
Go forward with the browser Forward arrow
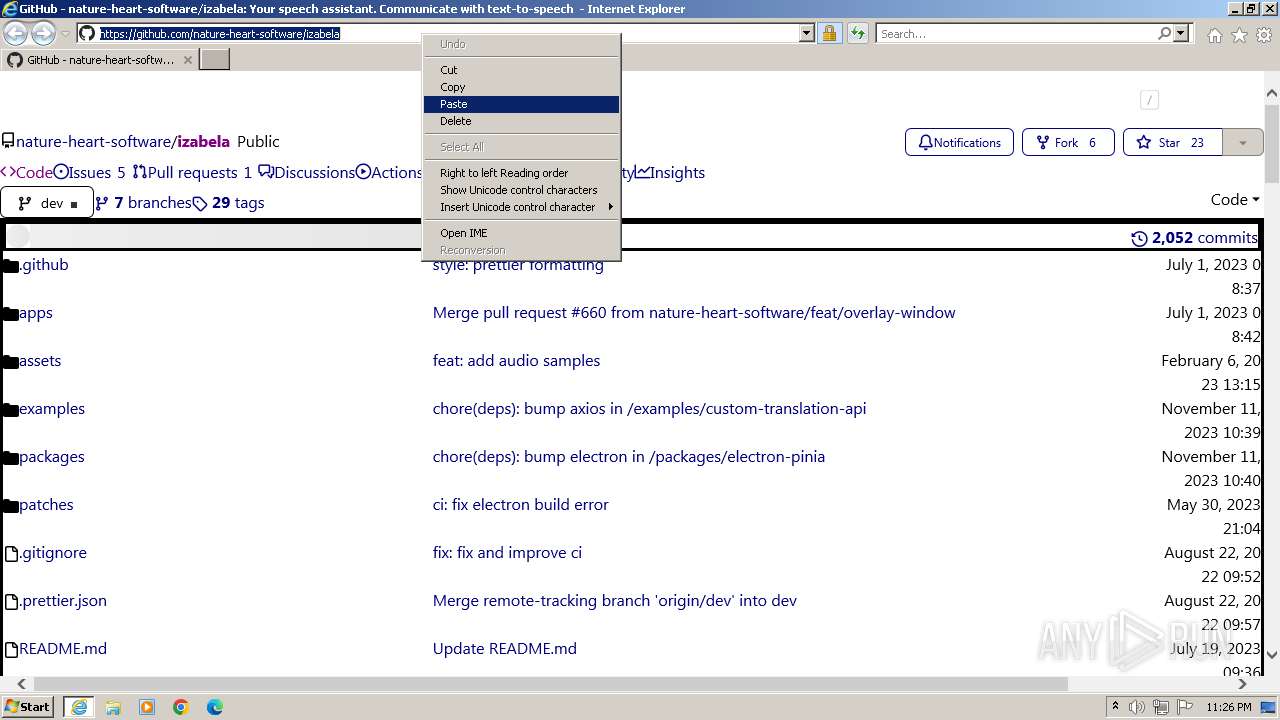(x=43, y=34)
